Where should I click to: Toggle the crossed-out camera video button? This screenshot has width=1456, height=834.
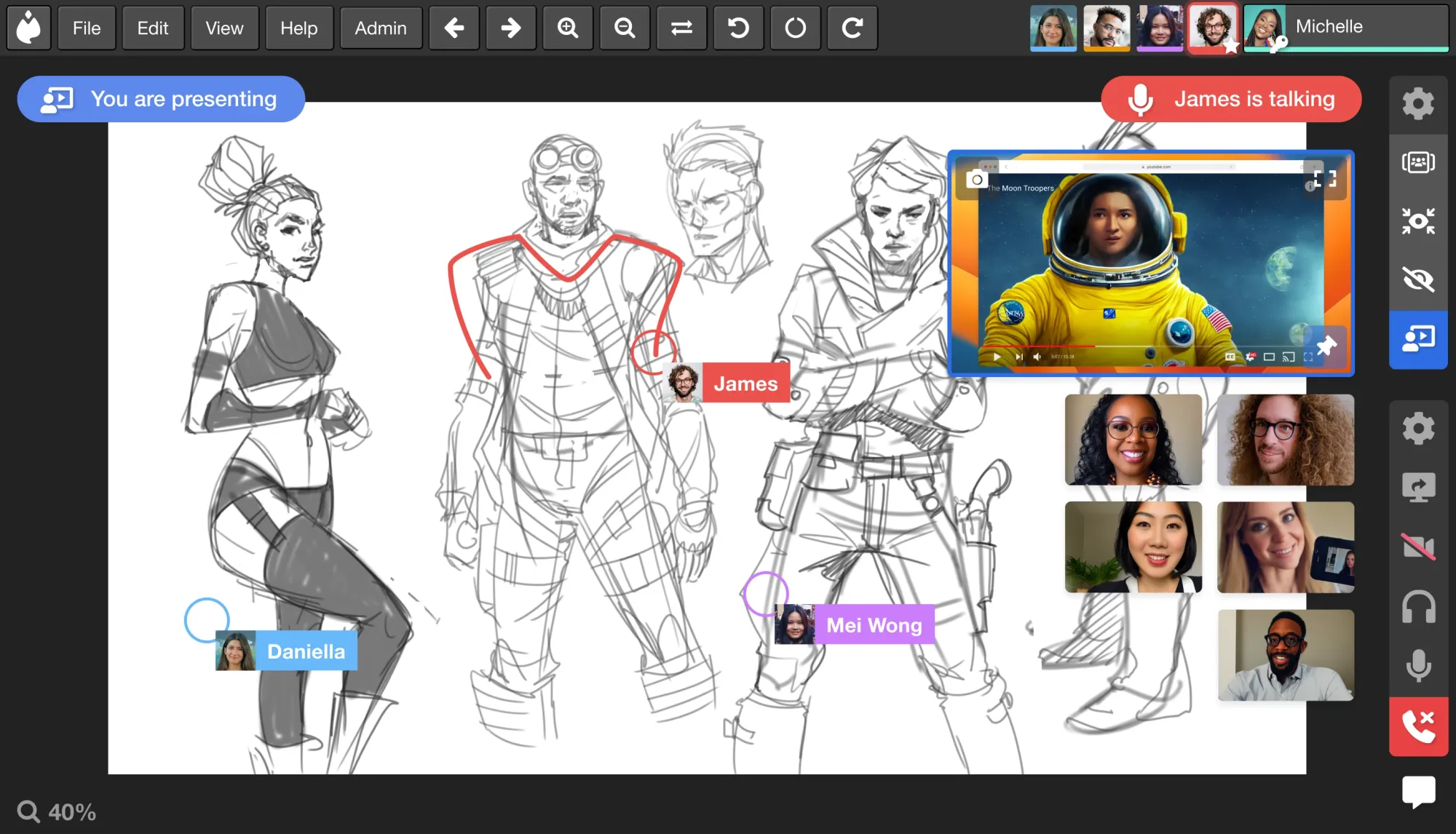1418,547
